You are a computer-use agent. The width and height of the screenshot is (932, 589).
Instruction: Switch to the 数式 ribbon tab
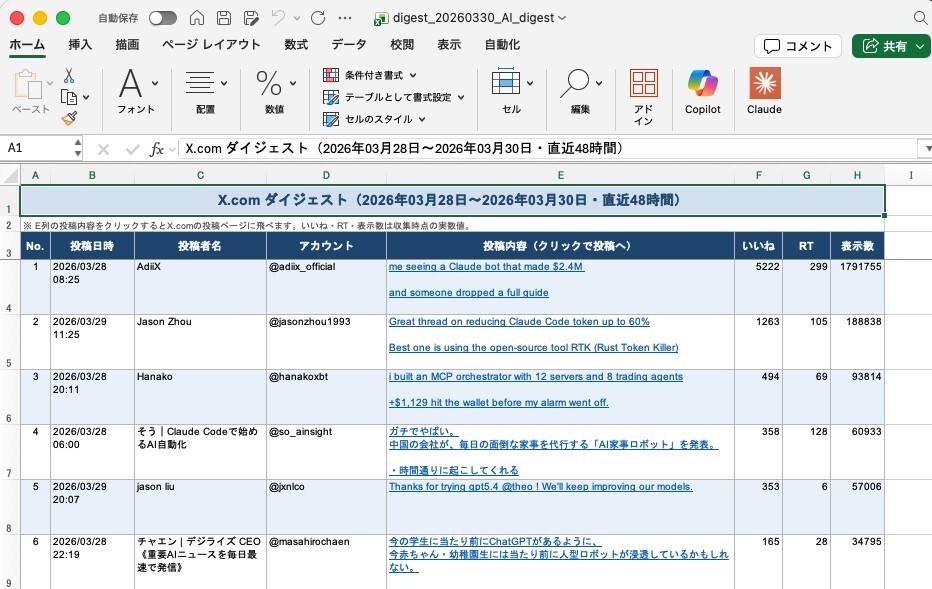tap(296, 45)
